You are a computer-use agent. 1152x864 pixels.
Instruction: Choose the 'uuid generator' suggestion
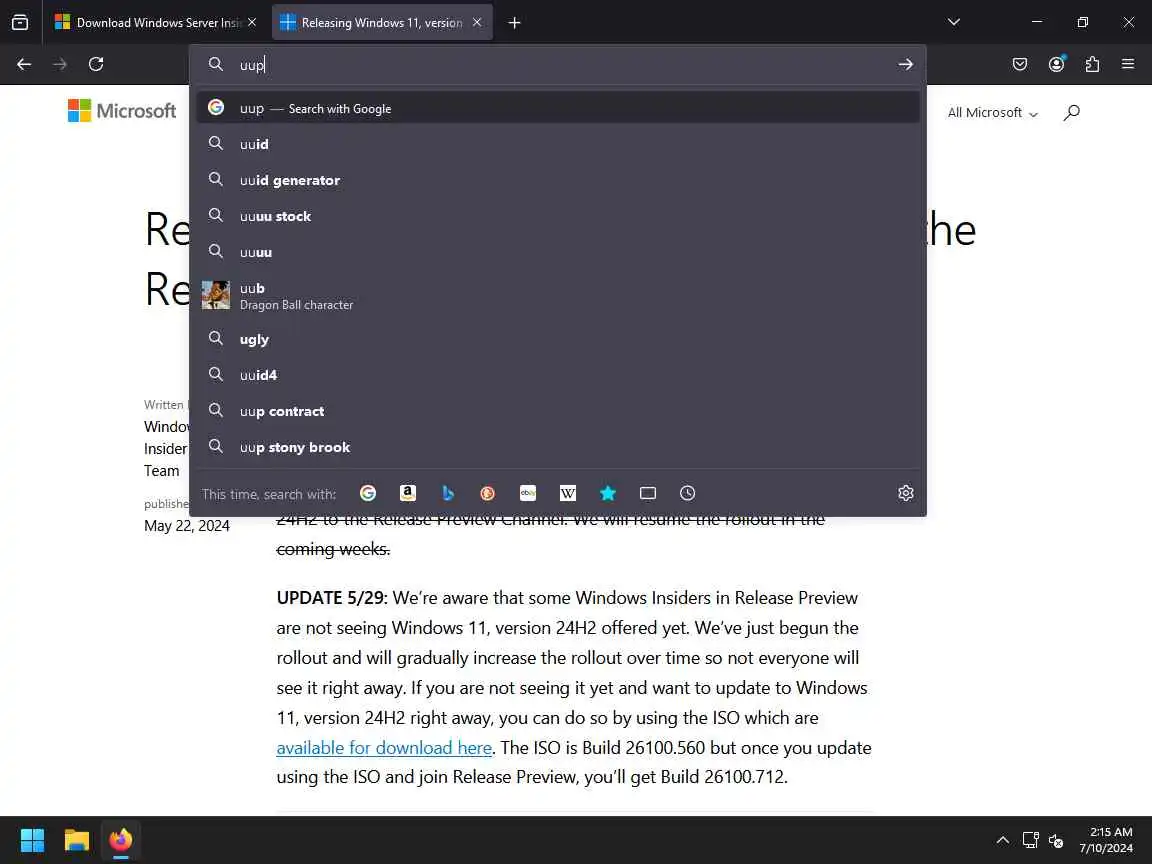pyautogui.click(x=558, y=180)
